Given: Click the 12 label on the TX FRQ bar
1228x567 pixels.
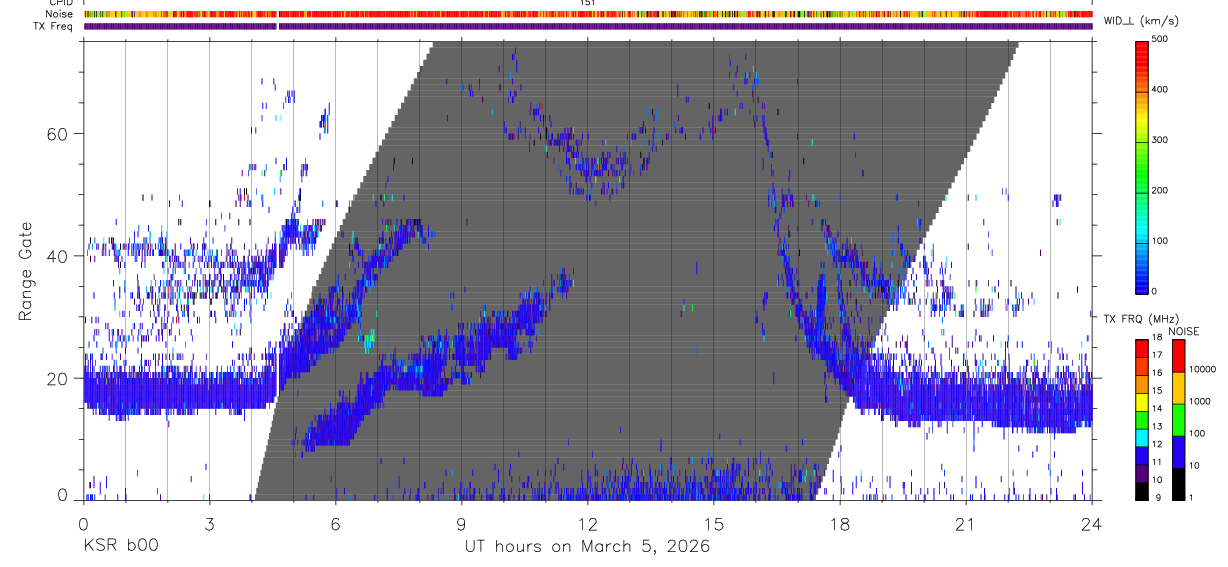Looking at the screenshot, I should [1157, 444].
